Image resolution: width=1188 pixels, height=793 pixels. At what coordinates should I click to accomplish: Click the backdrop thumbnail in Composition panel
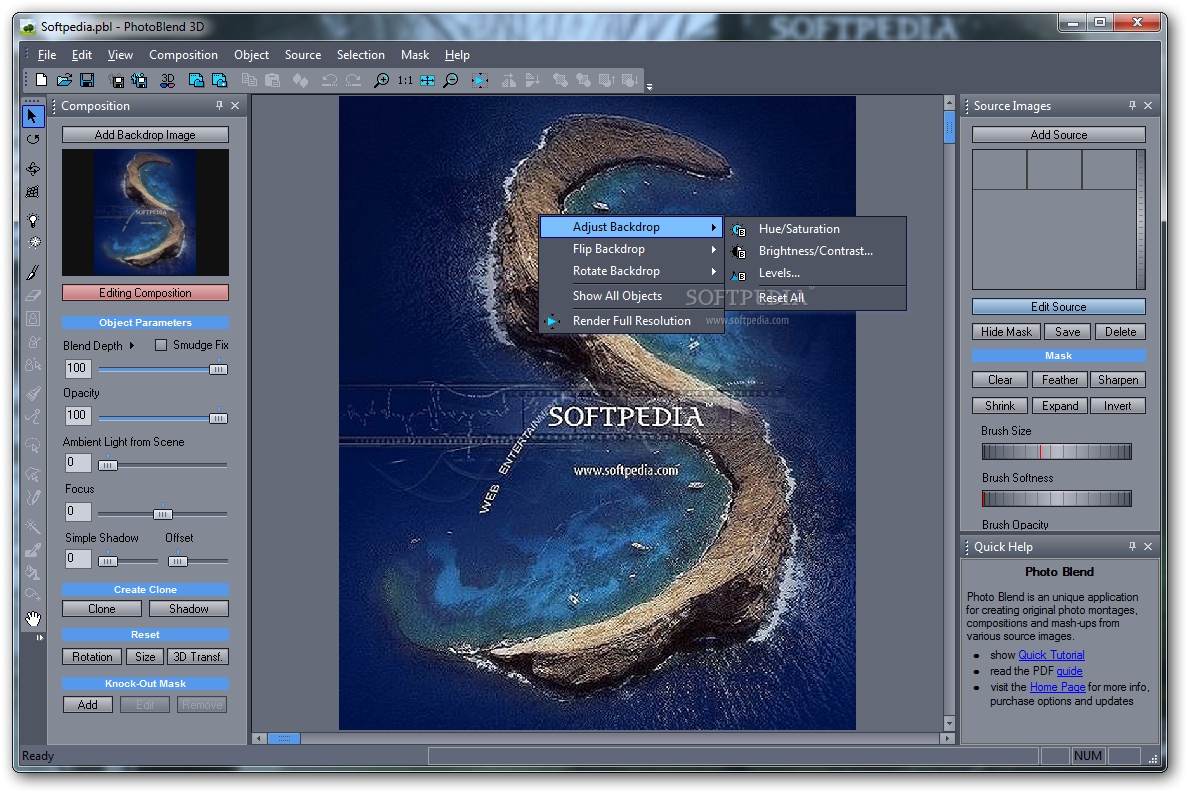click(x=145, y=212)
